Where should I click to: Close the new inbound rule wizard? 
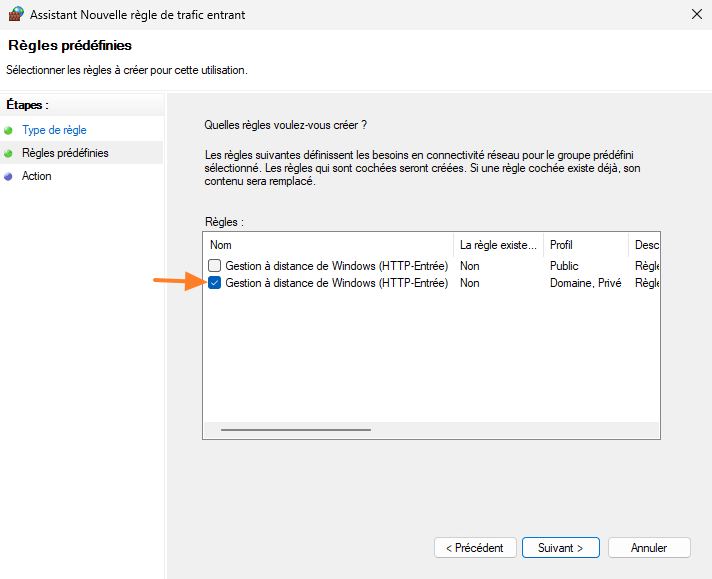click(x=695, y=15)
